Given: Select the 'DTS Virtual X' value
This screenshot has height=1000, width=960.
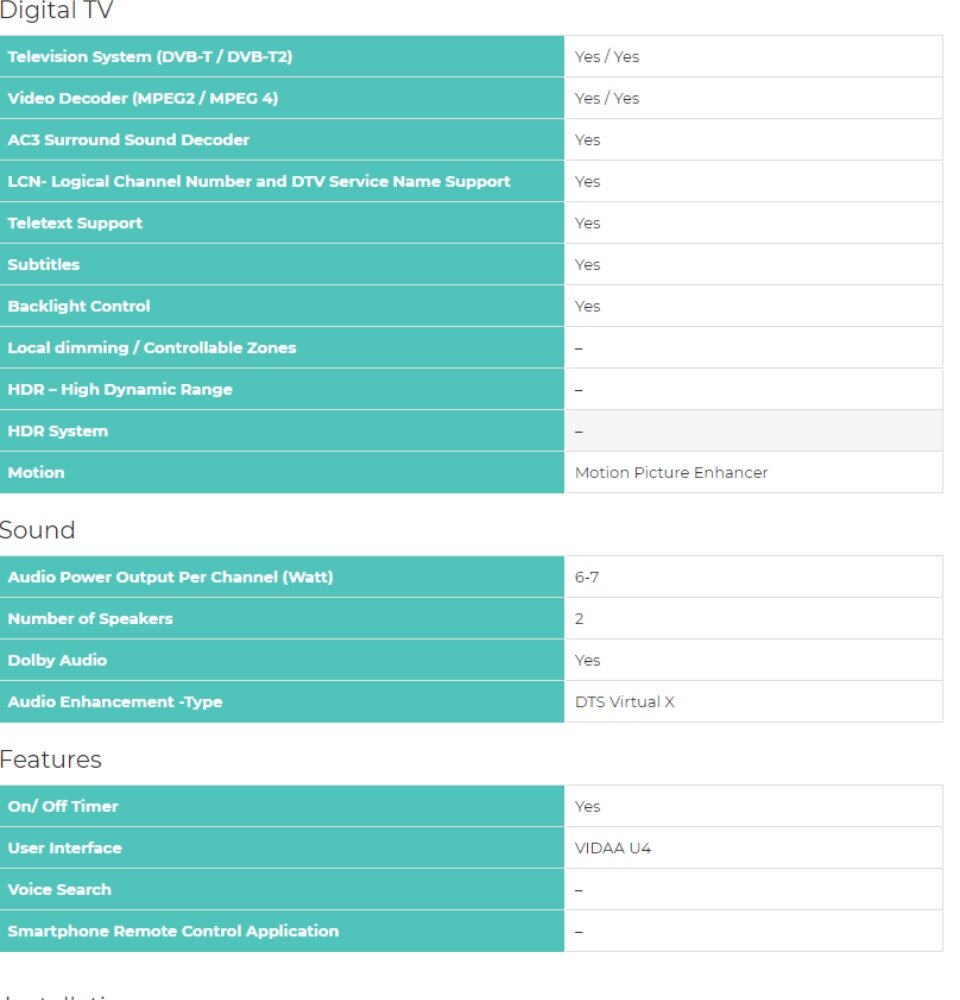Looking at the screenshot, I should (x=624, y=702).
